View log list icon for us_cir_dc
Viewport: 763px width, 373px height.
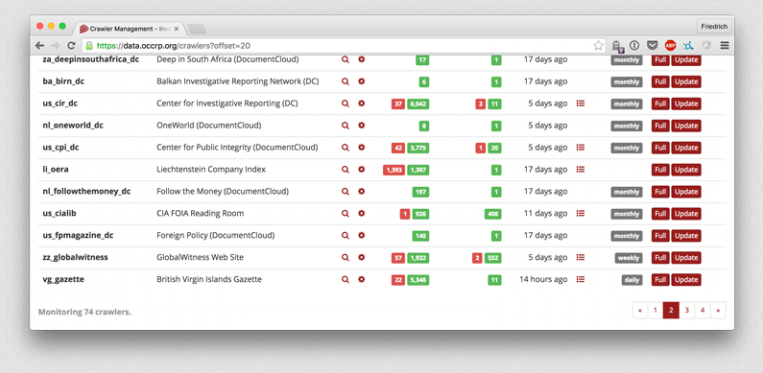pos(580,103)
